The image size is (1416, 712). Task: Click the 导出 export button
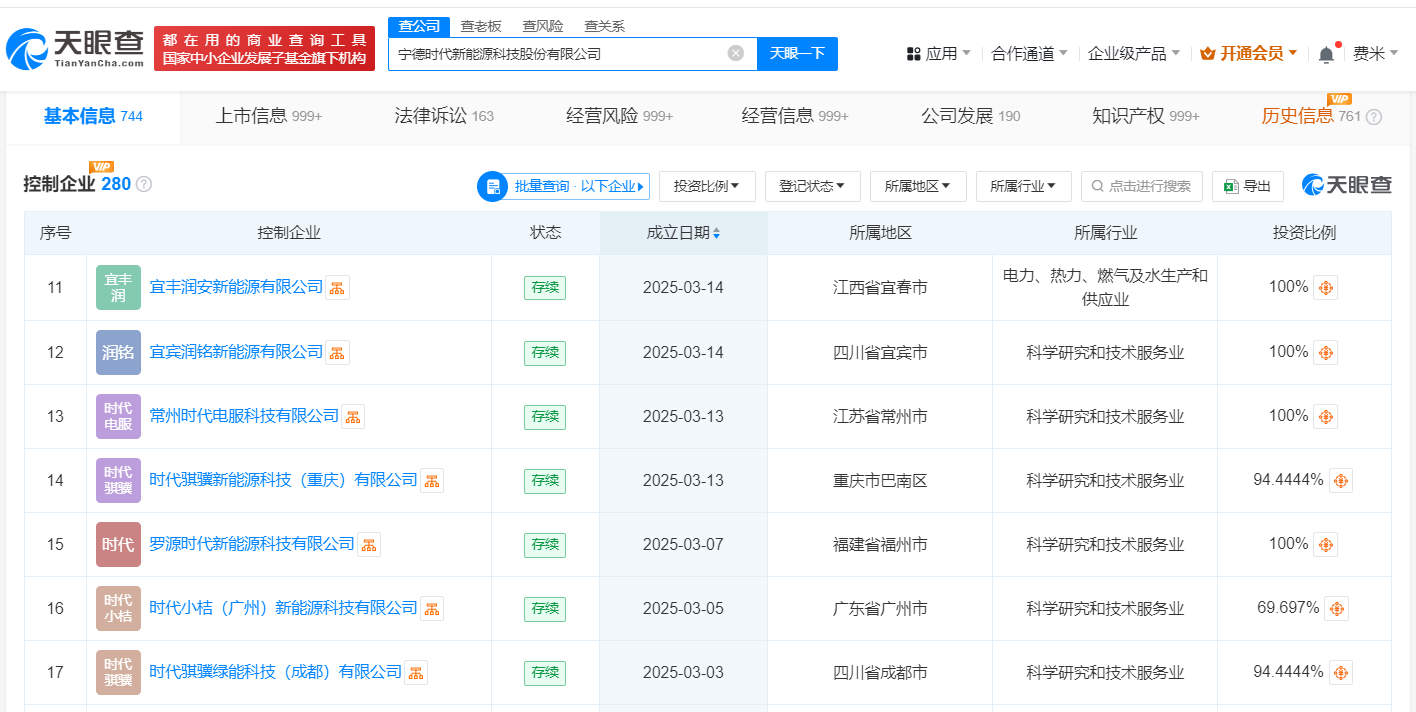[x=1247, y=186]
